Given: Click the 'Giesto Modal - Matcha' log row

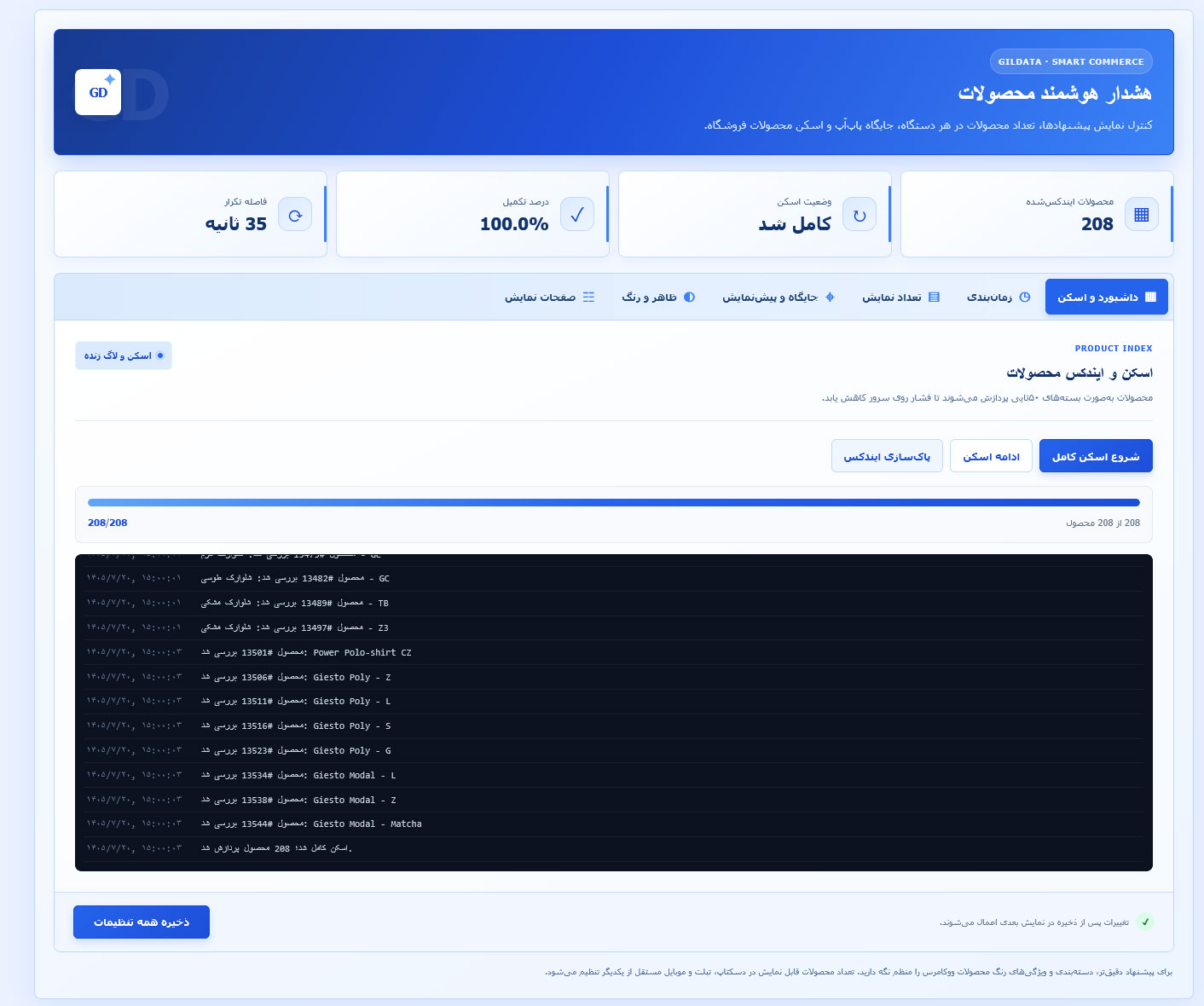Looking at the screenshot, I should pos(614,824).
